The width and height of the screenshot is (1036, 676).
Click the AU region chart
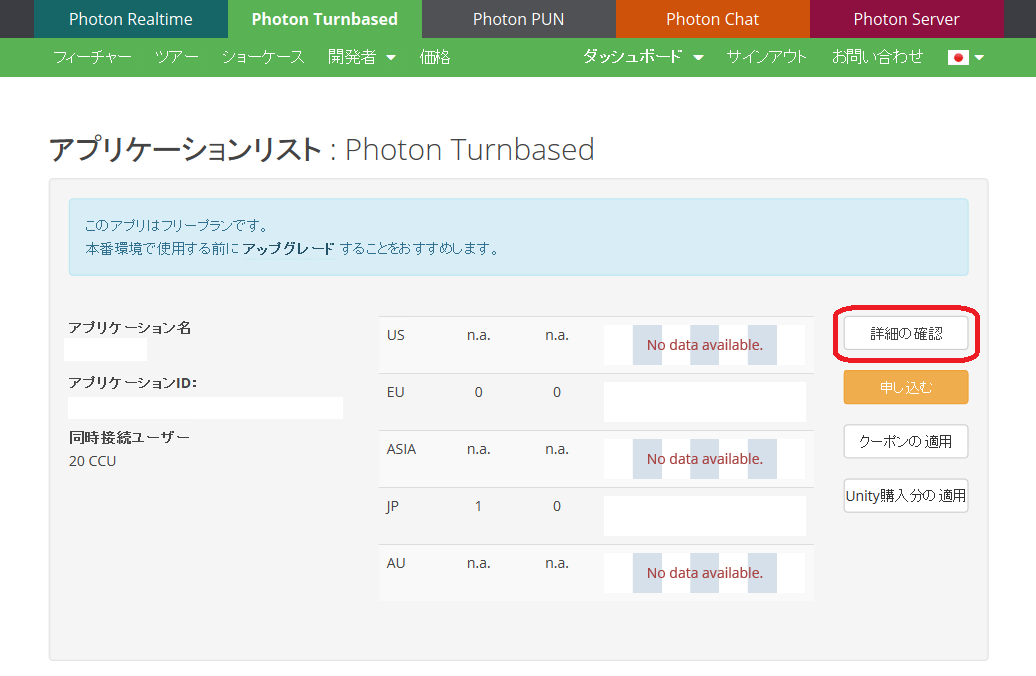(x=704, y=573)
